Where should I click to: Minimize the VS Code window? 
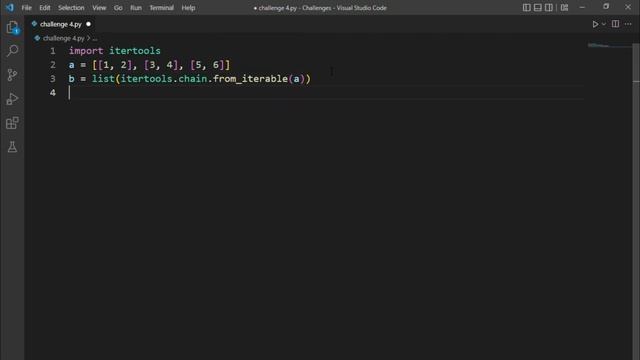click(582, 7)
